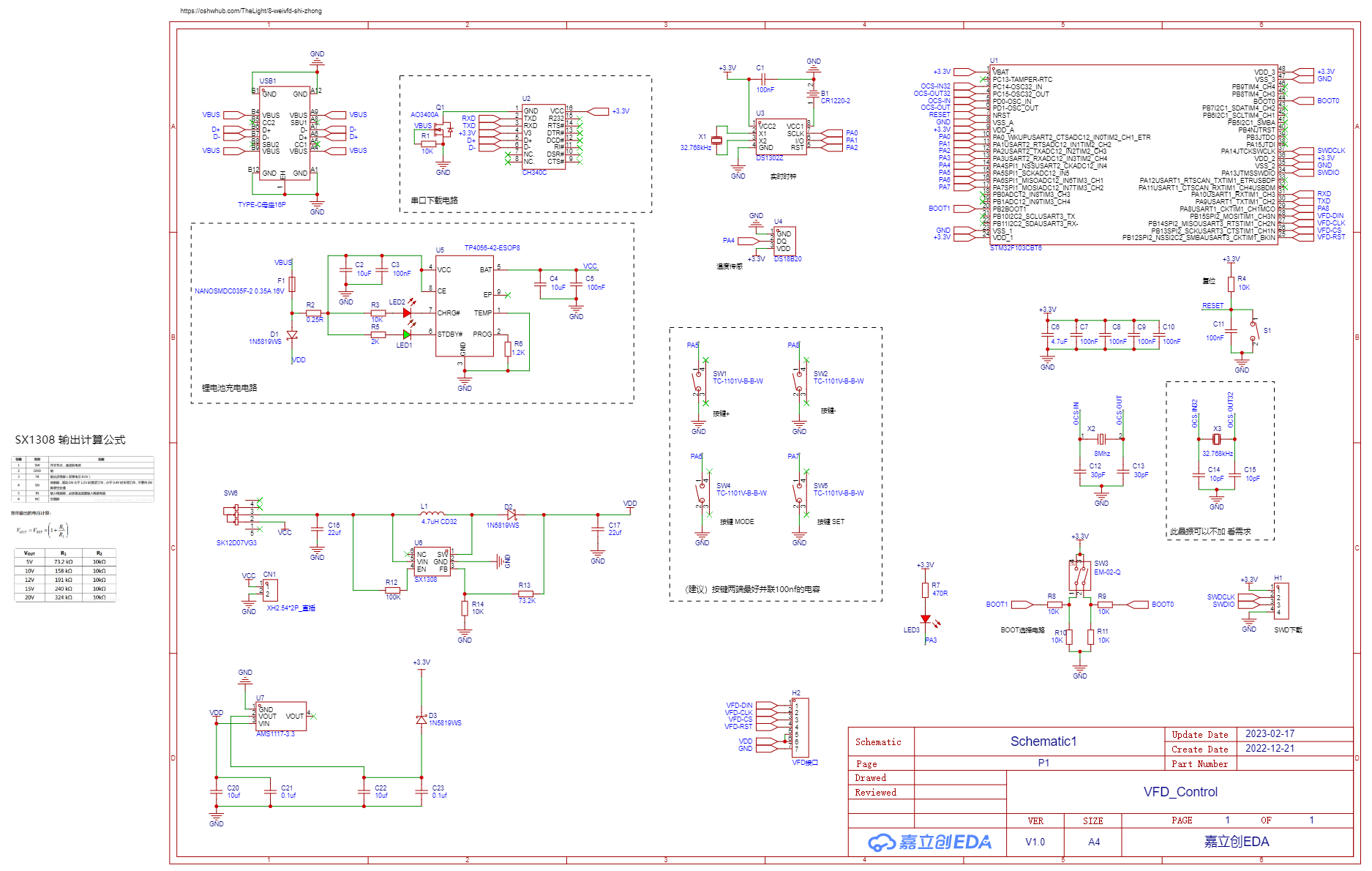Select the USB1 Type-C connector label
Screen dimensions: 1372x871
[268, 81]
